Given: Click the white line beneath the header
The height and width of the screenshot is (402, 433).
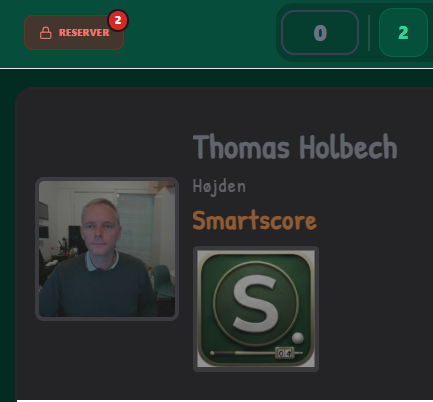Looking at the screenshot, I should [216, 69].
